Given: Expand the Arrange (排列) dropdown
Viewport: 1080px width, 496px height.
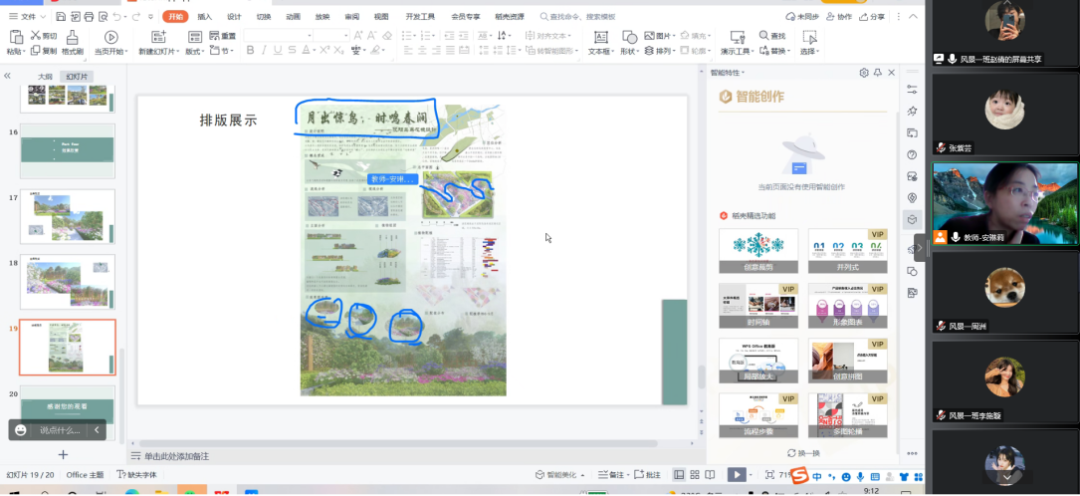Looking at the screenshot, I should 674,52.
